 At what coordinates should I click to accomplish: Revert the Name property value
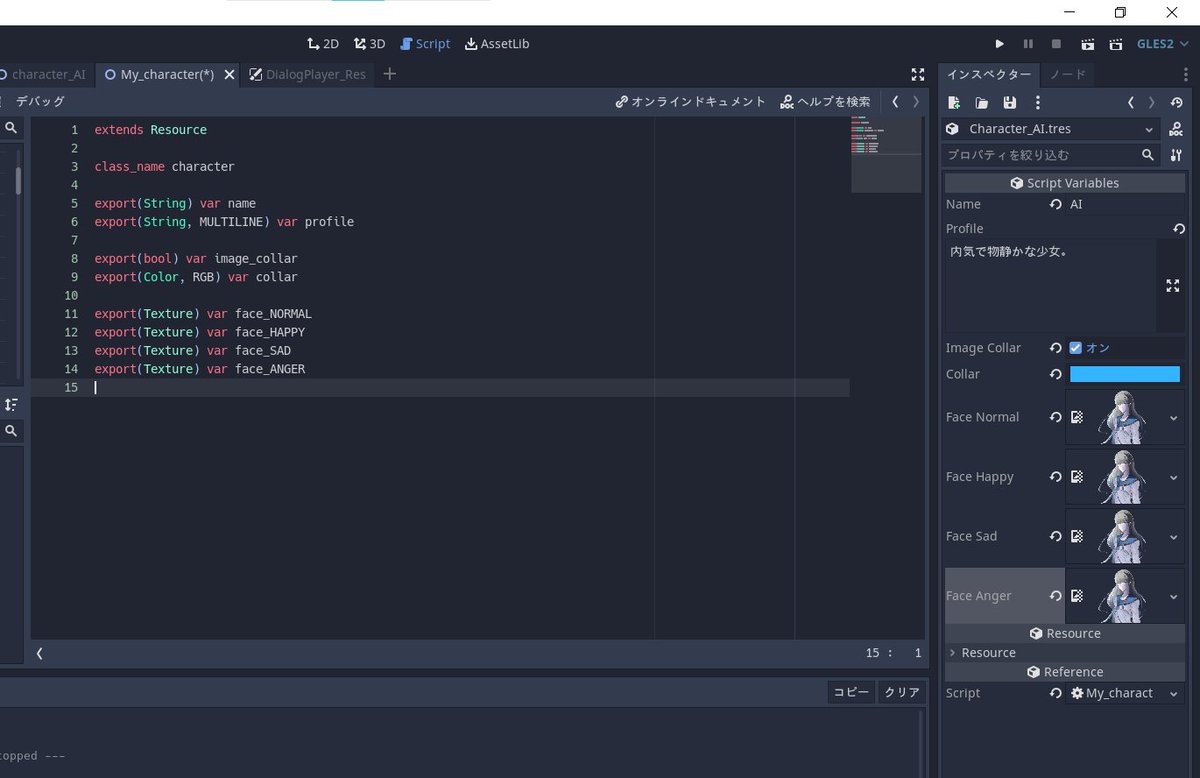(1055, 204)
